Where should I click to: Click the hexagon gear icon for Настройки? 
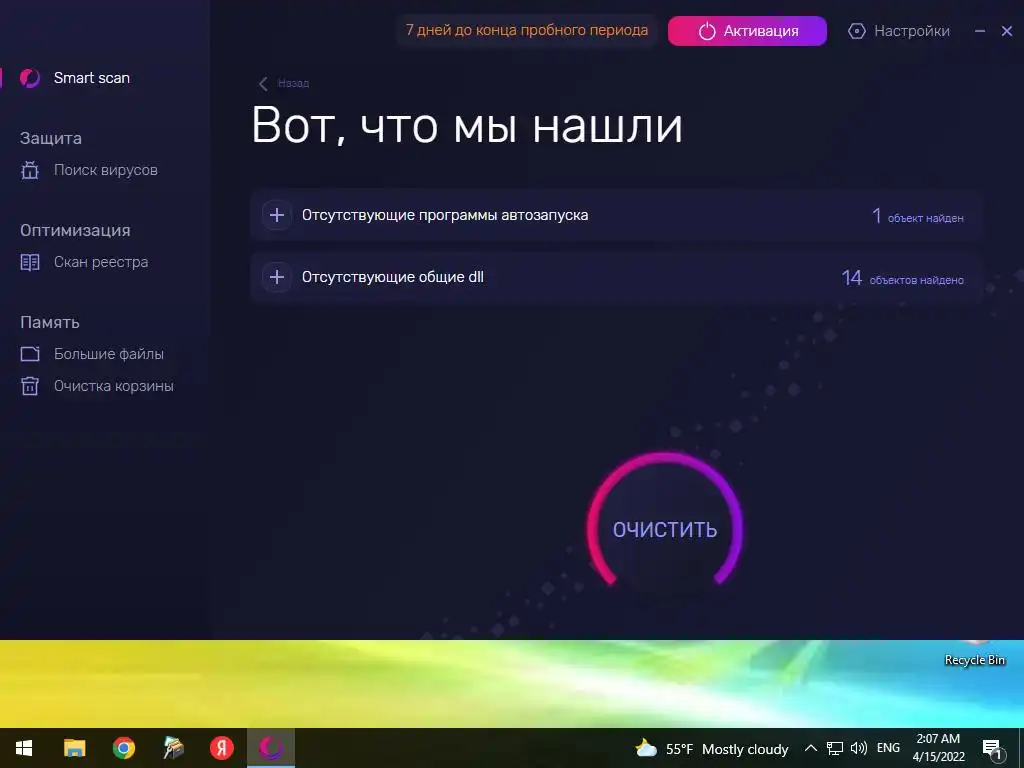[856, 31]
